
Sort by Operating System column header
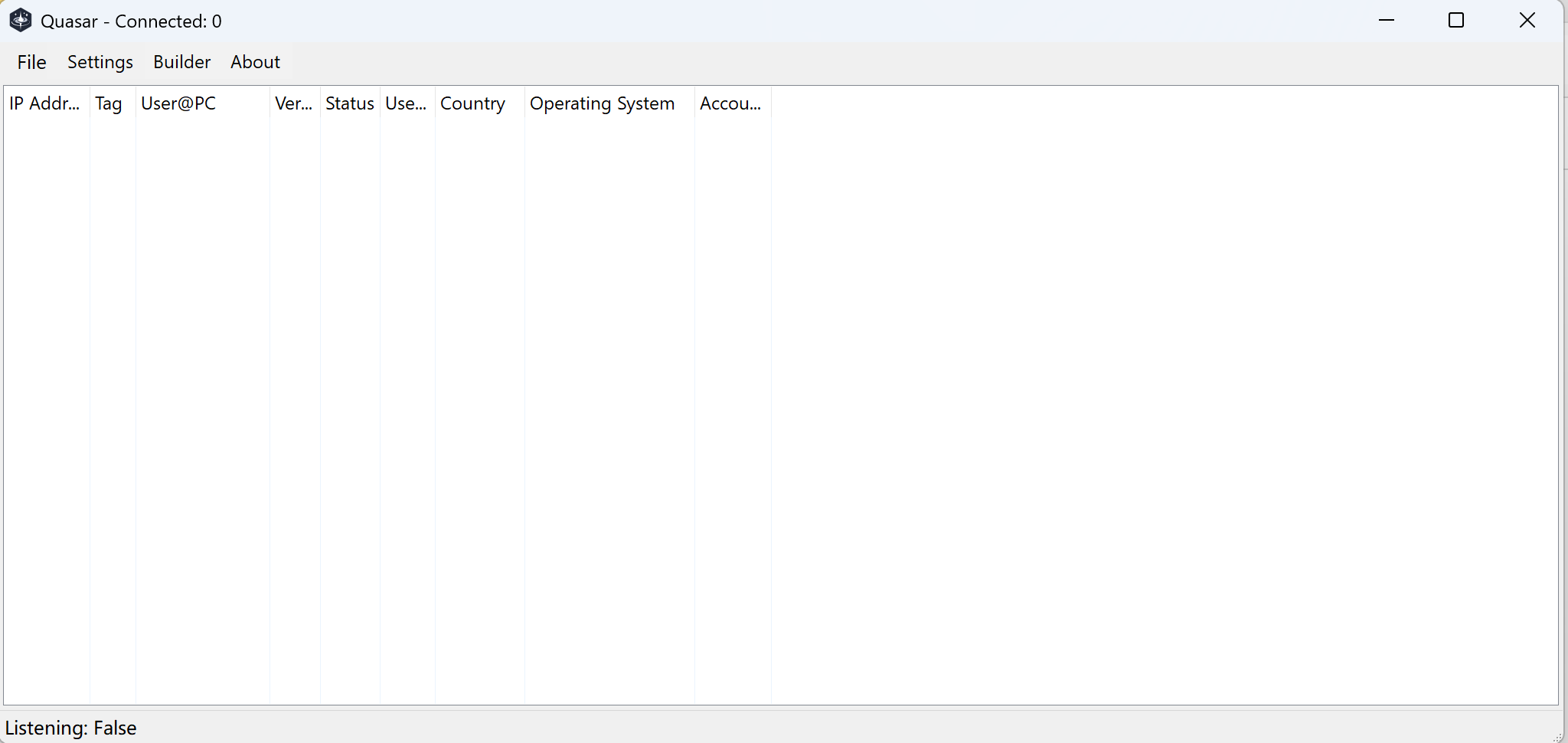click(609, 103)
